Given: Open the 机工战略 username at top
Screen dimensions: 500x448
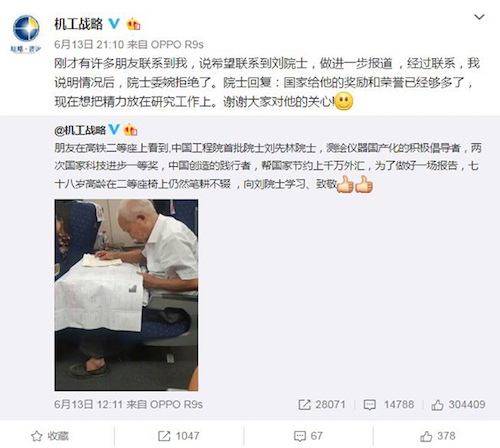Looking at the screenshot, I should [78, 24].
